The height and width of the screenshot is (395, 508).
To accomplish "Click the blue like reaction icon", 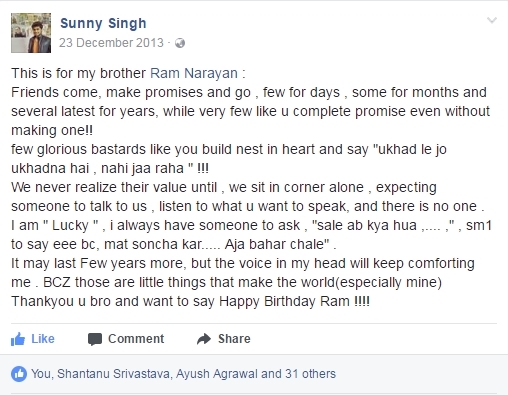I will point(19,374).
